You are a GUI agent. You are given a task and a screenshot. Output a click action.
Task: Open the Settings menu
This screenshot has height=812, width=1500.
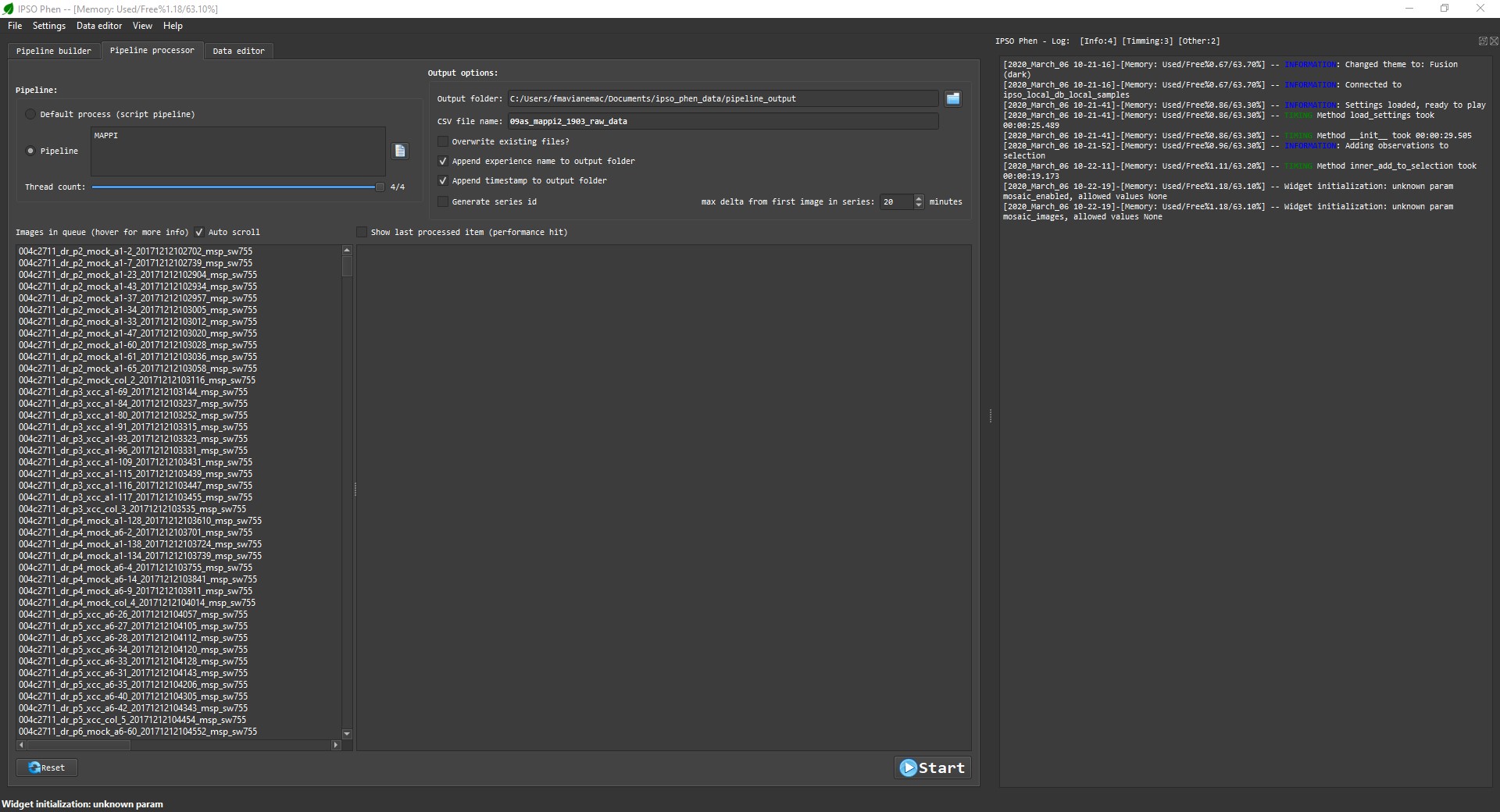pos(49,26)
